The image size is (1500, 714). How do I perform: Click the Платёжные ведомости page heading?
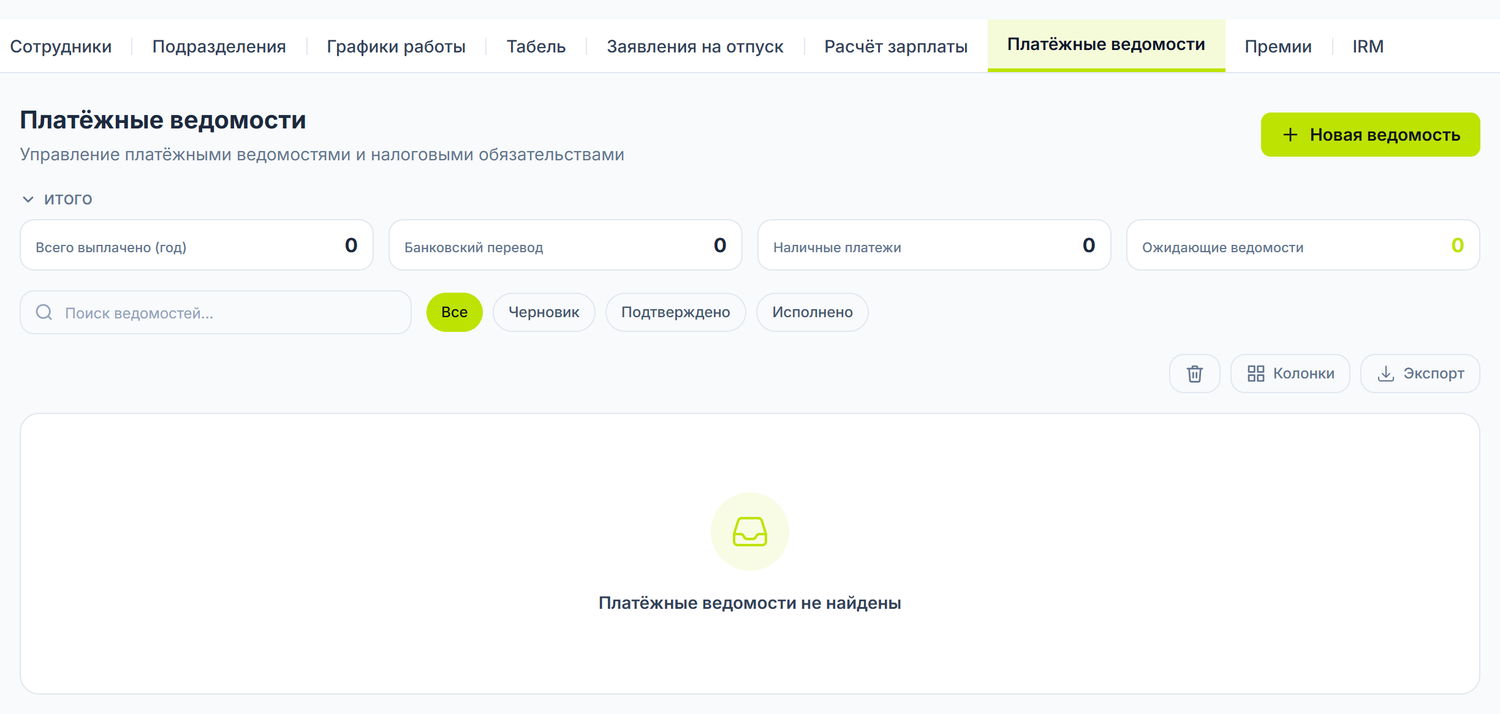(163, 120)
